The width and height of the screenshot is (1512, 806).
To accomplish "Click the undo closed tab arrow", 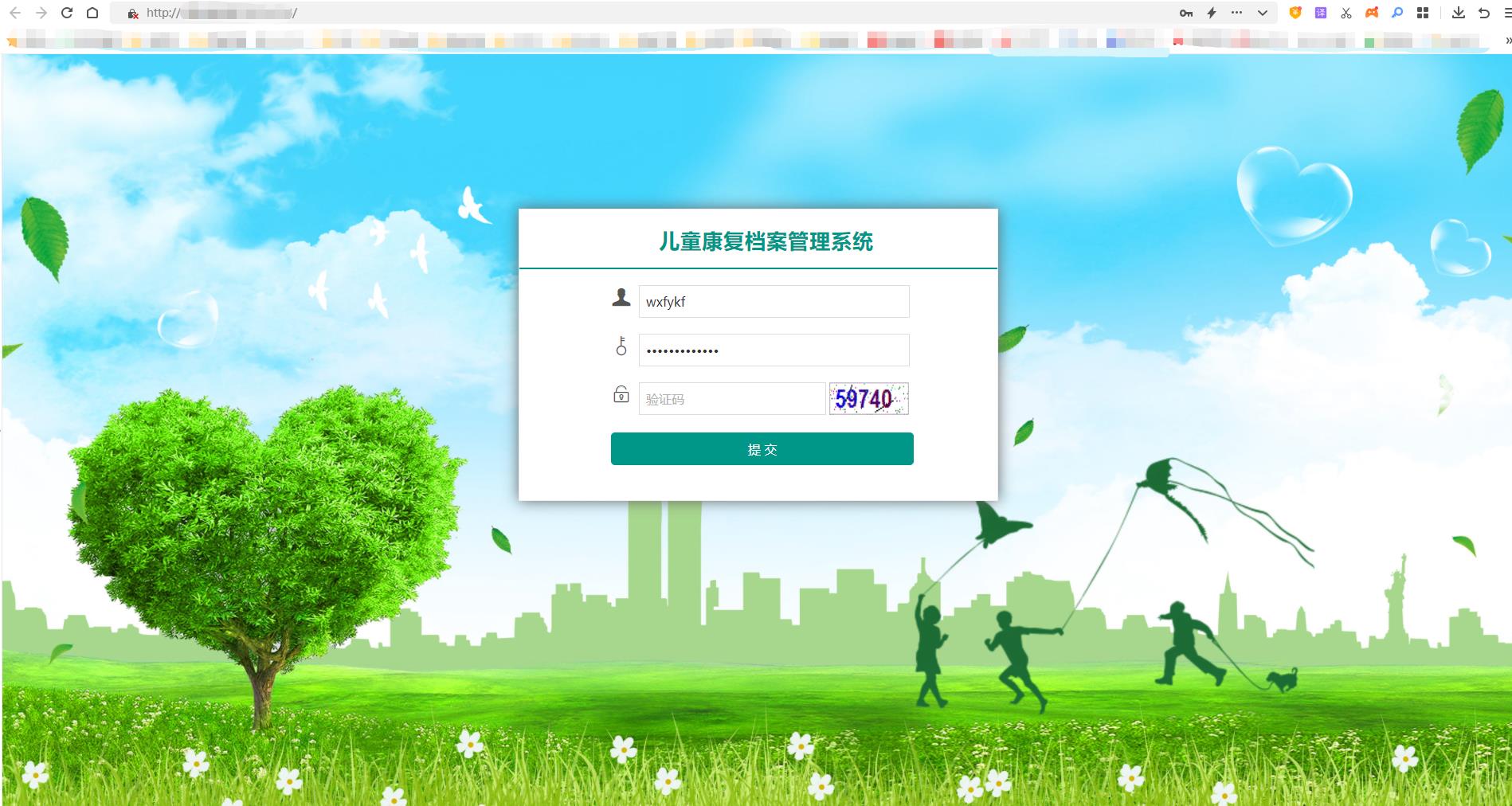I will coord(1483,13).
